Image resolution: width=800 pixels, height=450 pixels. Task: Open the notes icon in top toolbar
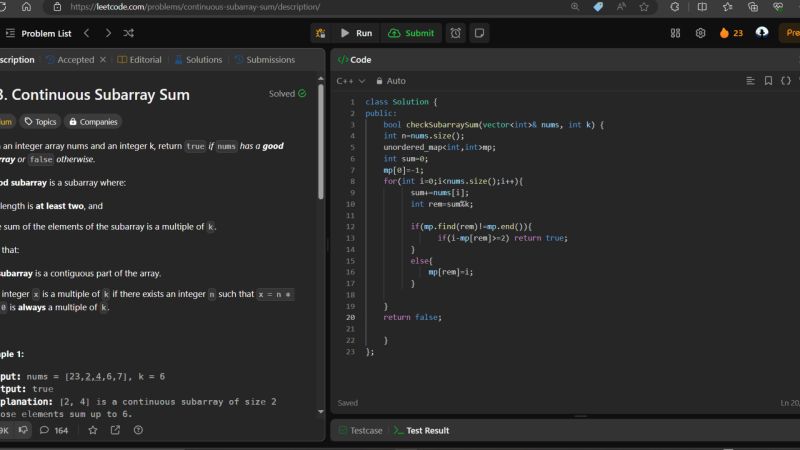coord(480,33)
